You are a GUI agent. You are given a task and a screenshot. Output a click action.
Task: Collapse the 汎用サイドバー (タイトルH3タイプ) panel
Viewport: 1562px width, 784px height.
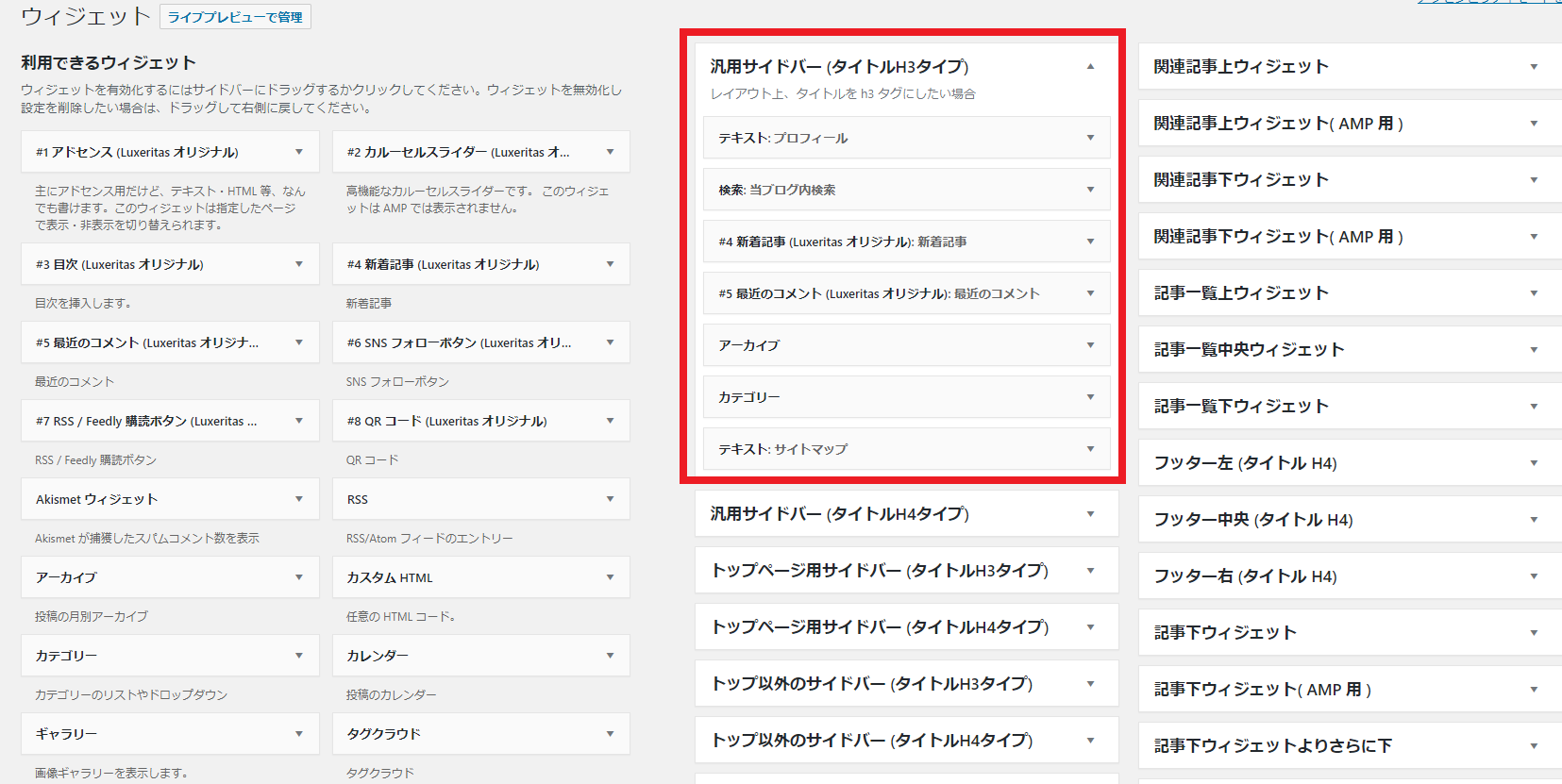(1090, 66)
